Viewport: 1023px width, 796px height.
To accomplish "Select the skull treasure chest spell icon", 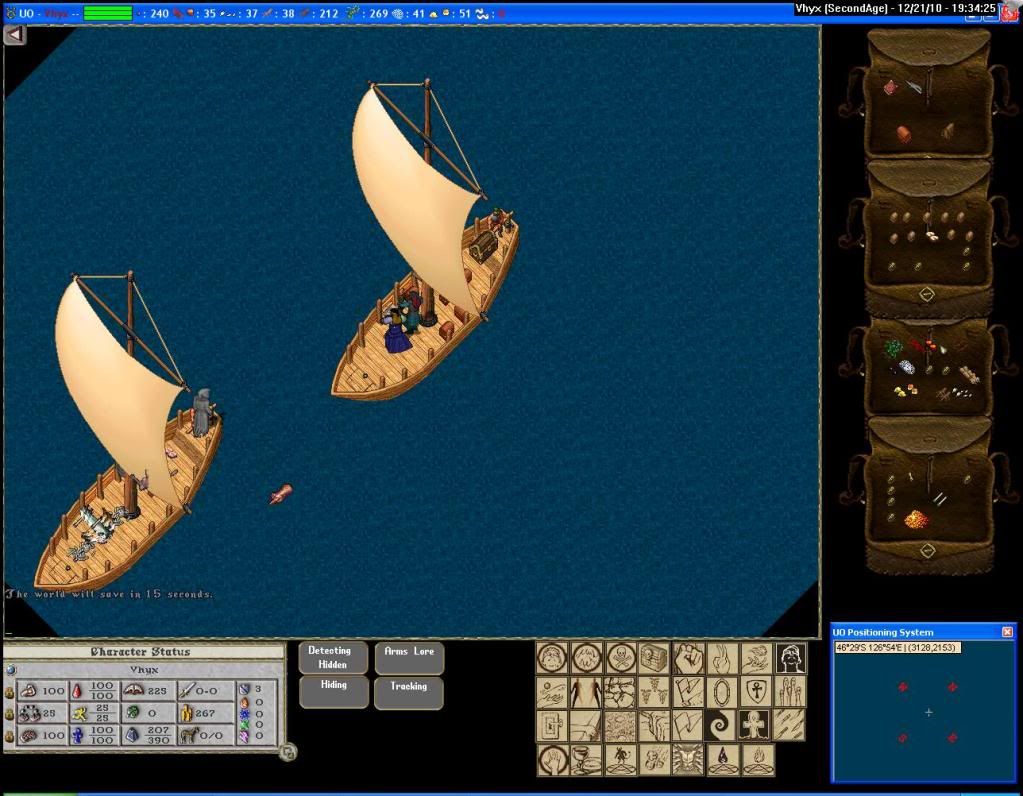I will 654,658.
